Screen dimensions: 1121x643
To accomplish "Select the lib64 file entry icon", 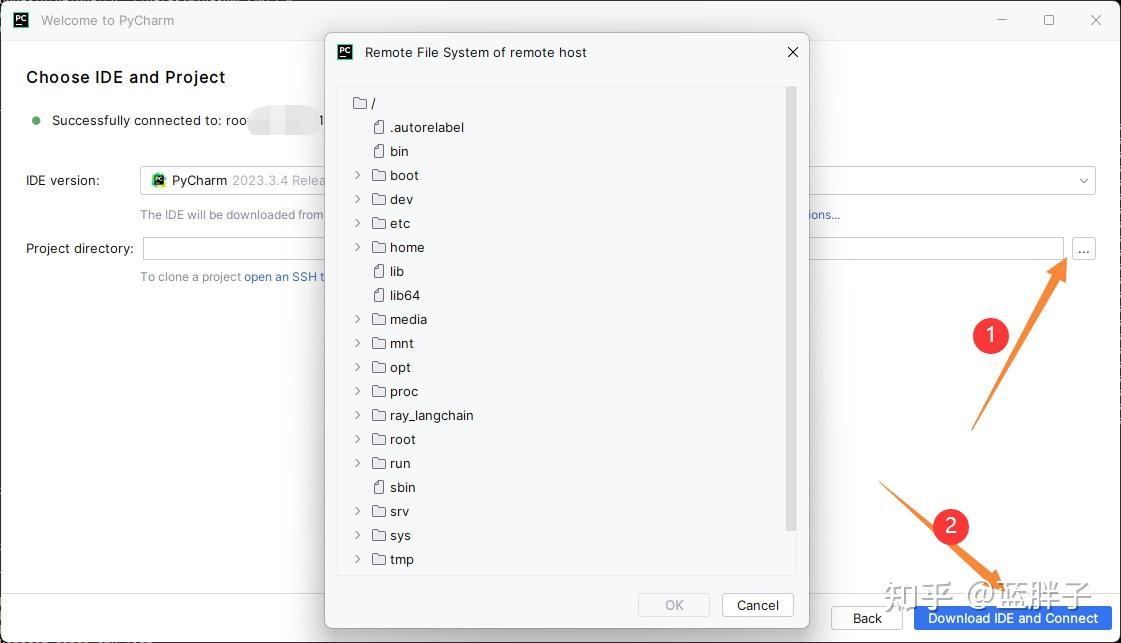I will 378,295.
